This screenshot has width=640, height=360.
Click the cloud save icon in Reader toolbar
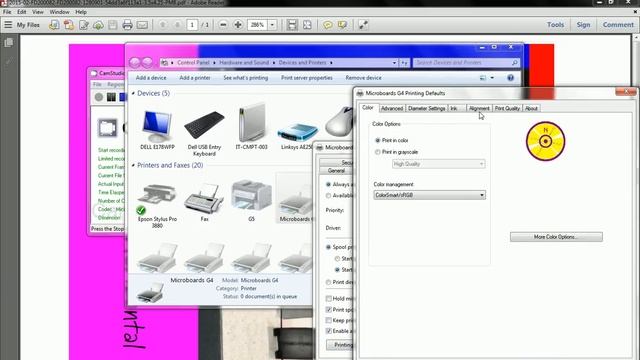(x=98, y=25)
